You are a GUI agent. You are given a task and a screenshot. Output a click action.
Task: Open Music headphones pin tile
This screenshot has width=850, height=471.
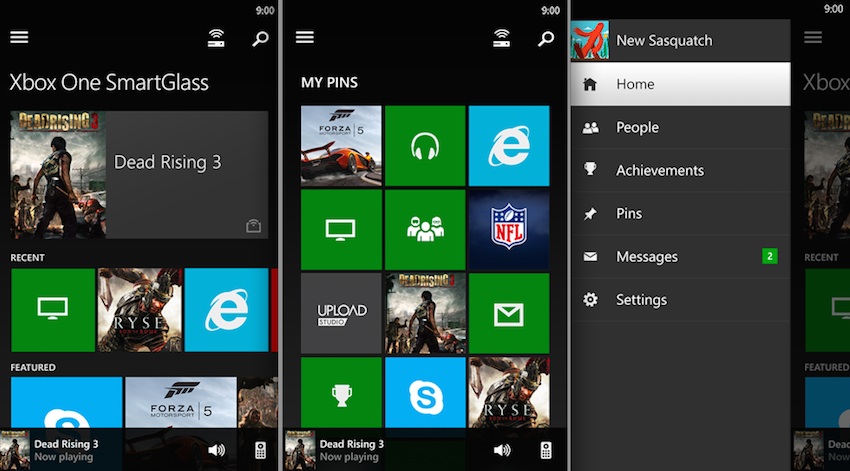click(425, 146)
